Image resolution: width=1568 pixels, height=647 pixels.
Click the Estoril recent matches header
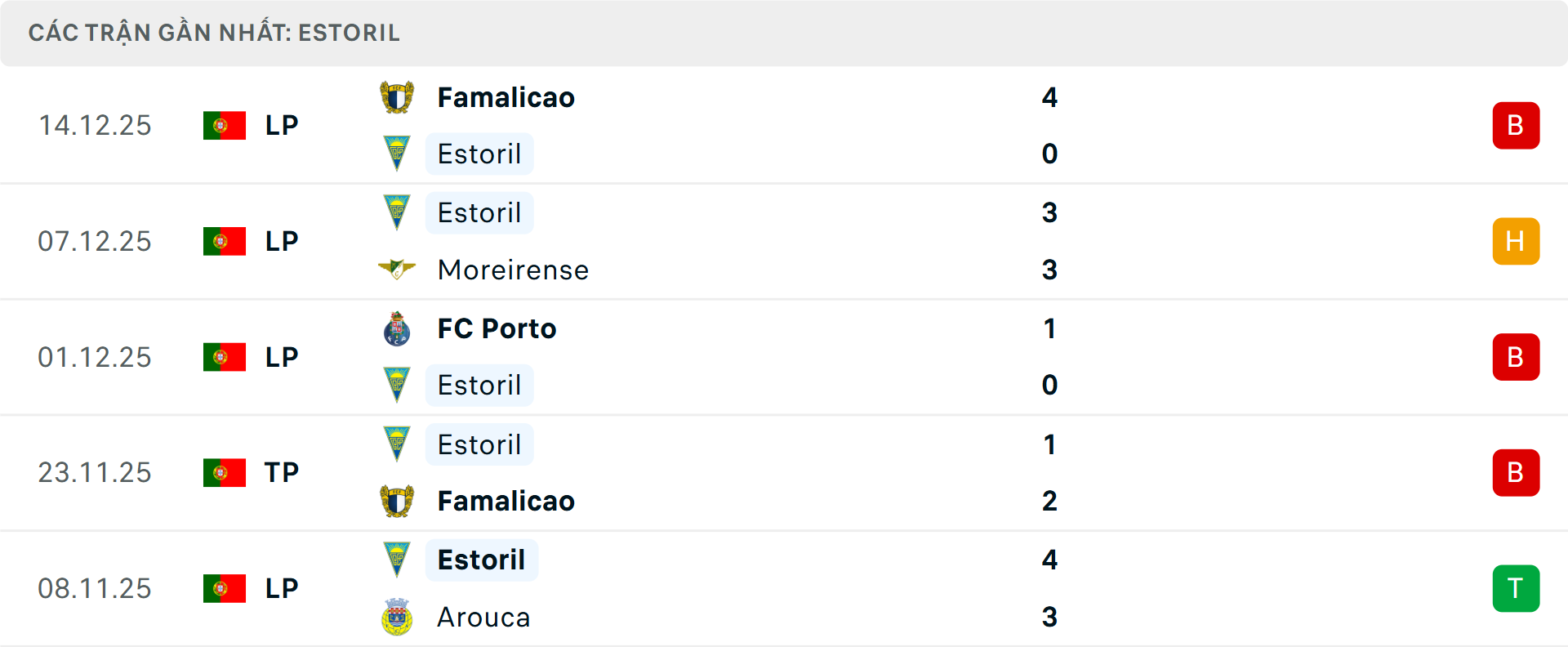coord(214,33)
